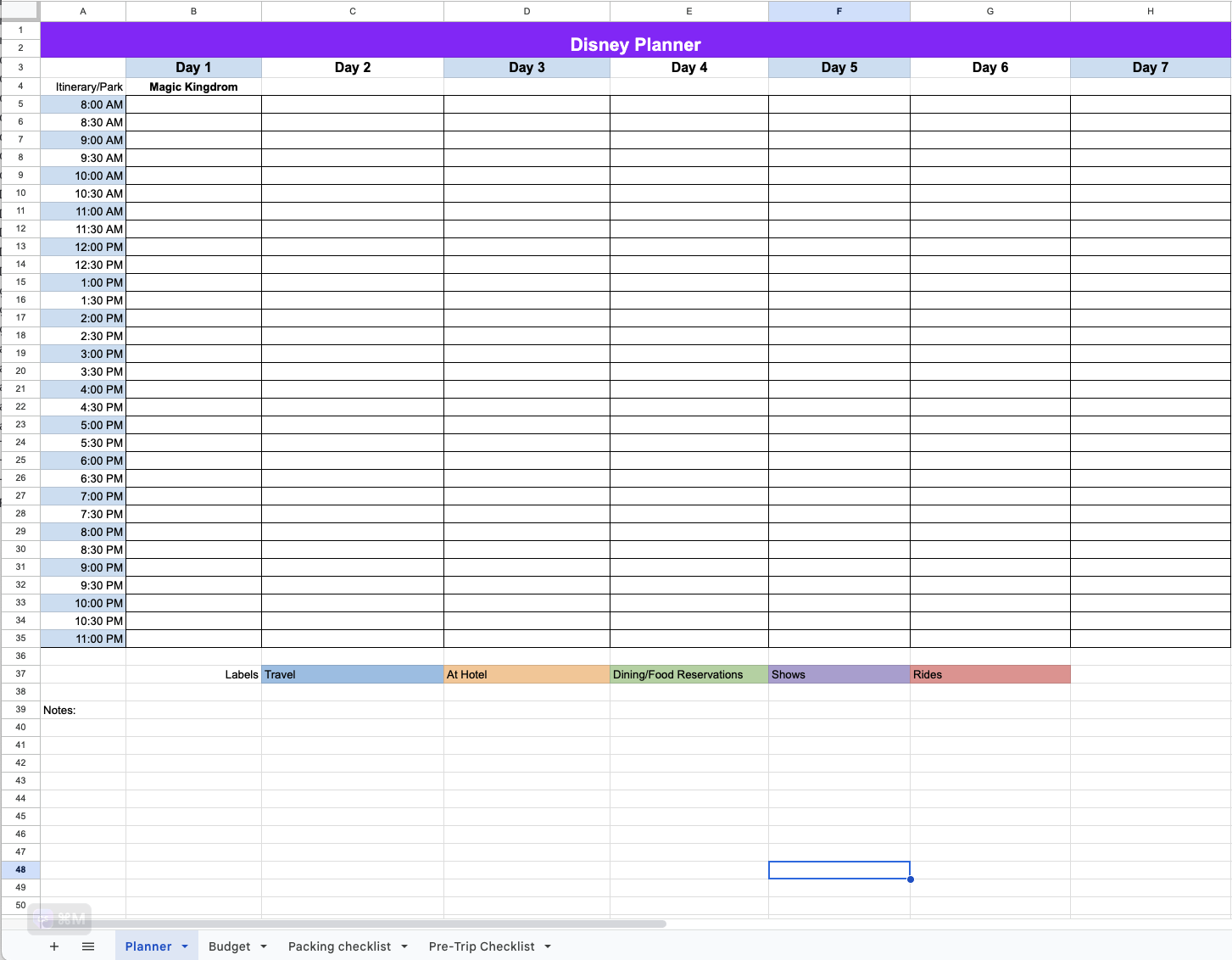Select the Shows purple label cell
The width and height of the screenshot is (1232, 960).
(x=839, y=674)
